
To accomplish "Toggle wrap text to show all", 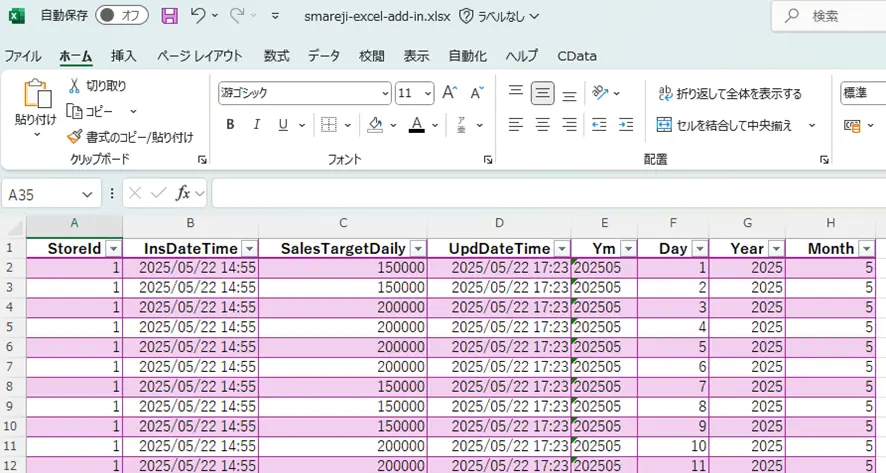I will tap(730, 94).
